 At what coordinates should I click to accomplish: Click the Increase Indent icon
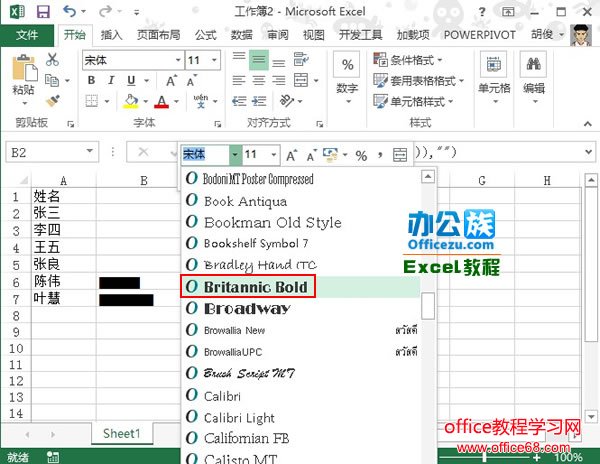tap(259, 101)
